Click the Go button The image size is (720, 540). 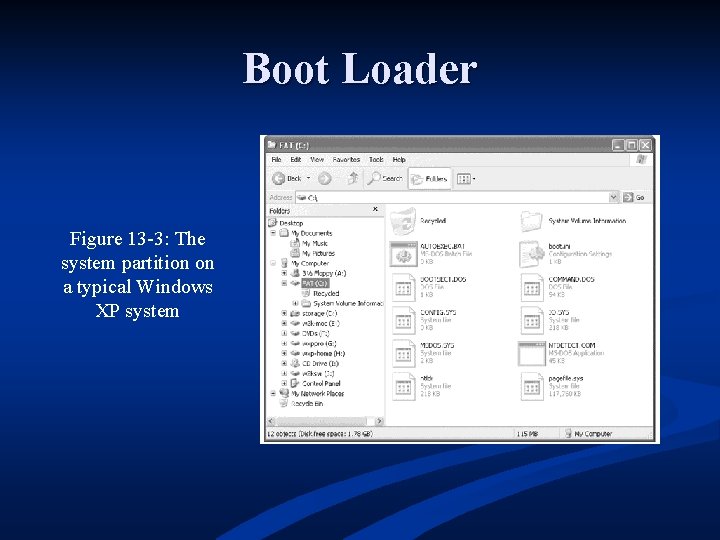coord(634,197)
